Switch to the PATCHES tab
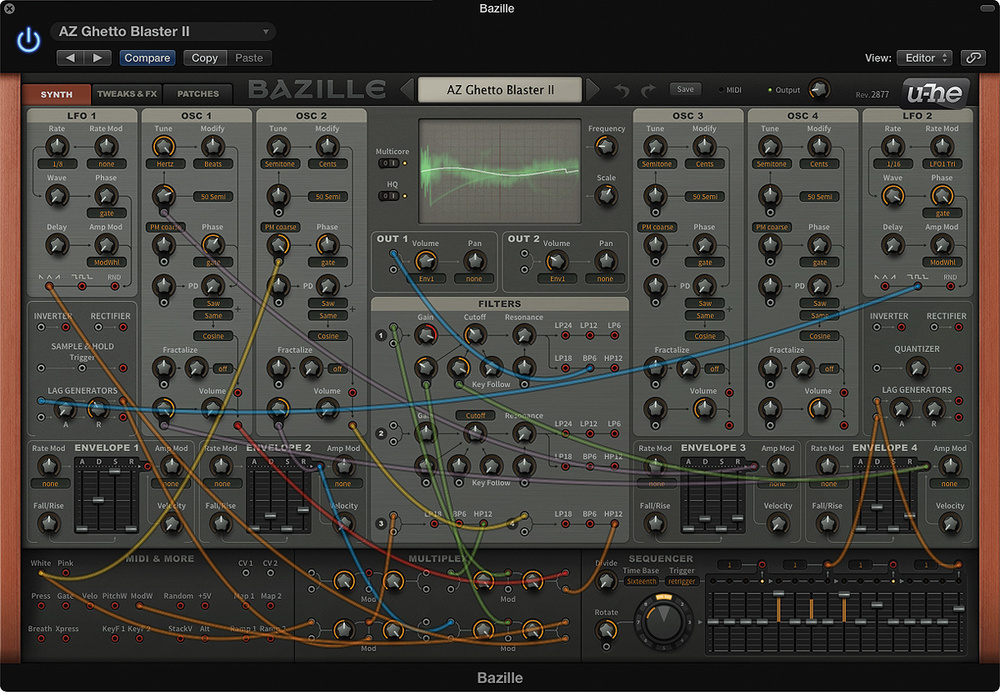The height and width of the screenshot is (692, 1000). click(x=198, y=94)
